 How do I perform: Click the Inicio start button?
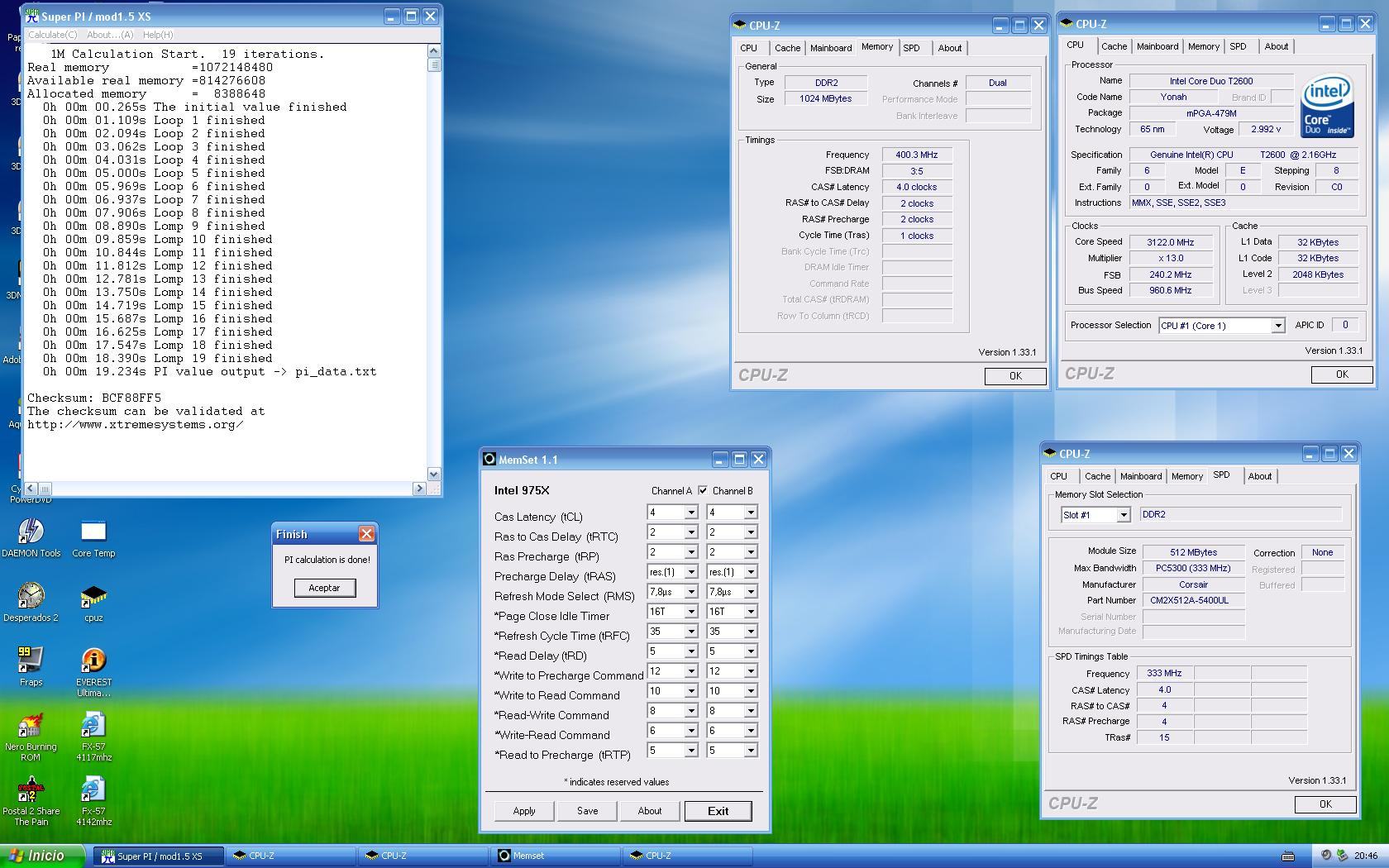43,856
